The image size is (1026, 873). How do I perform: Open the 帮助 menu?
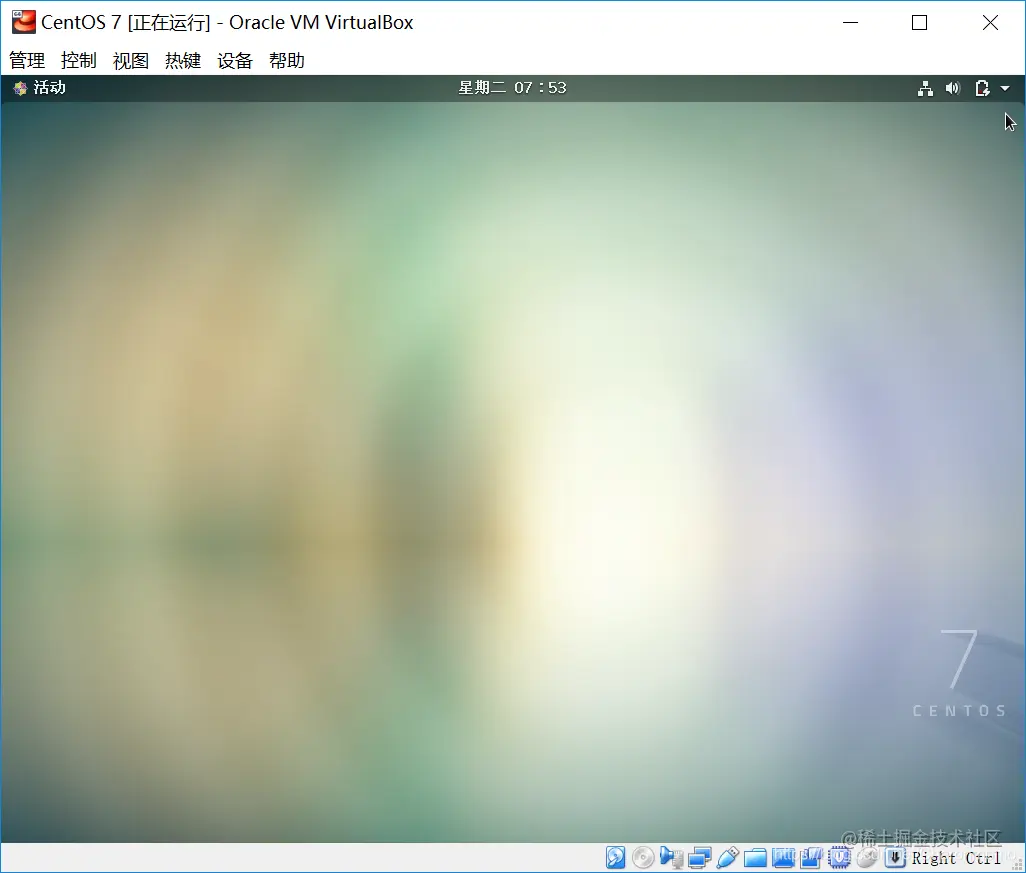click(x=287, y=61)
